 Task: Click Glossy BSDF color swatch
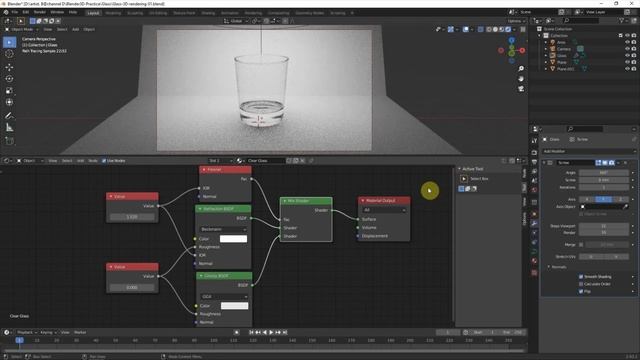click(234, 306)
